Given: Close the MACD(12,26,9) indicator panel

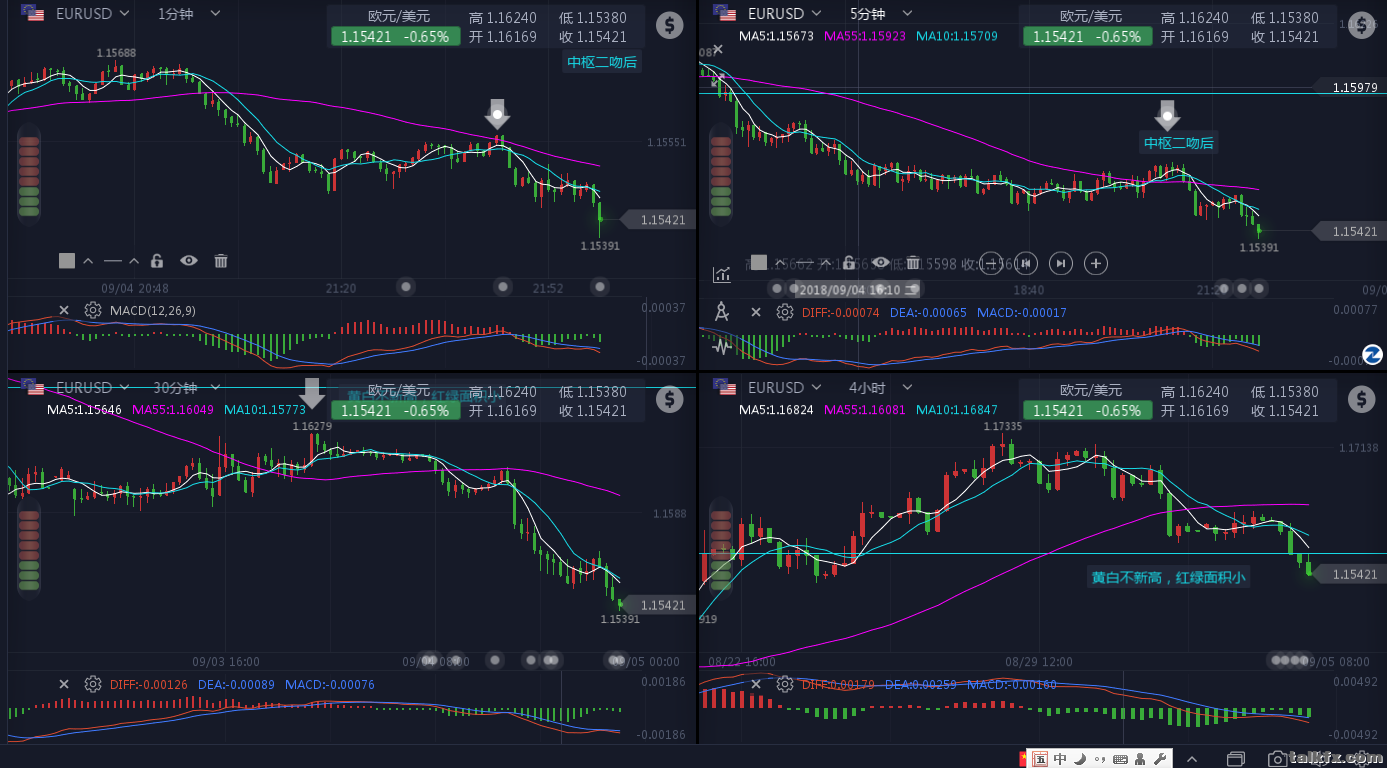Looking at the screenshot, I should (64, 311).
